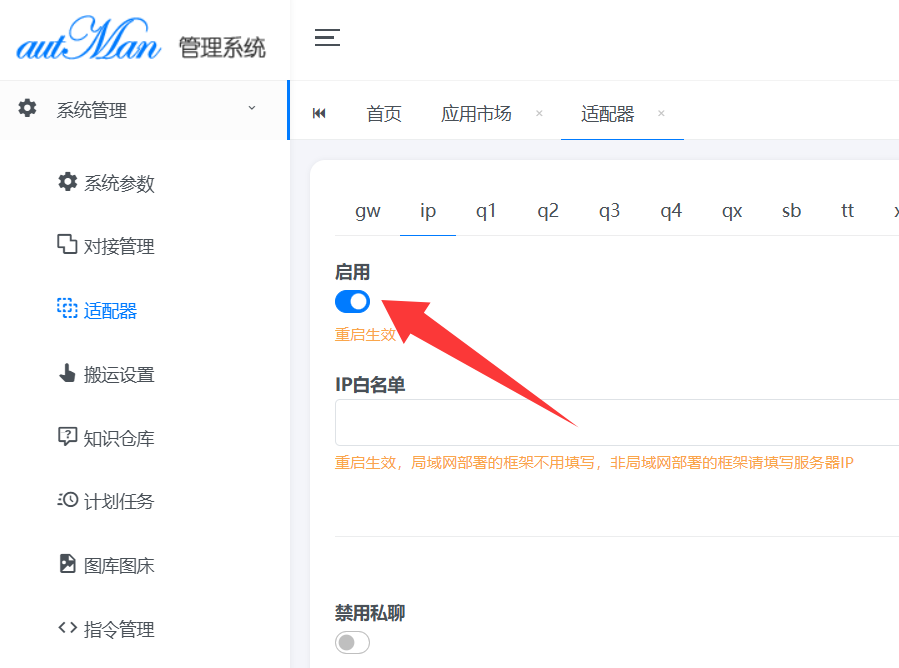This screenshot has height=668, width=899.
Task: Click the jump-to-first-tab icon
Action: pos(319,114)
